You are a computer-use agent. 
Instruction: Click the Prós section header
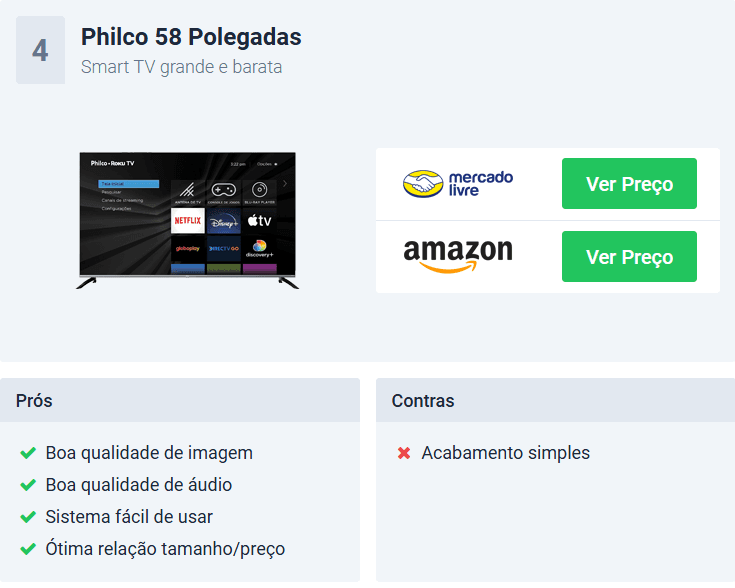[180, 400]
